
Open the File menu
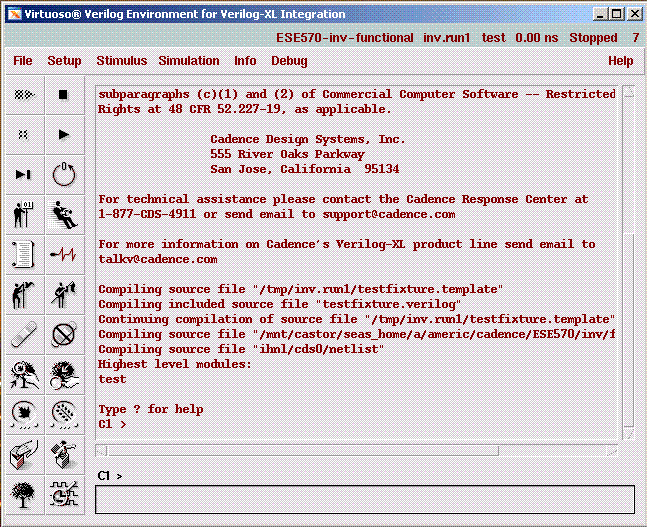point(23,61)
